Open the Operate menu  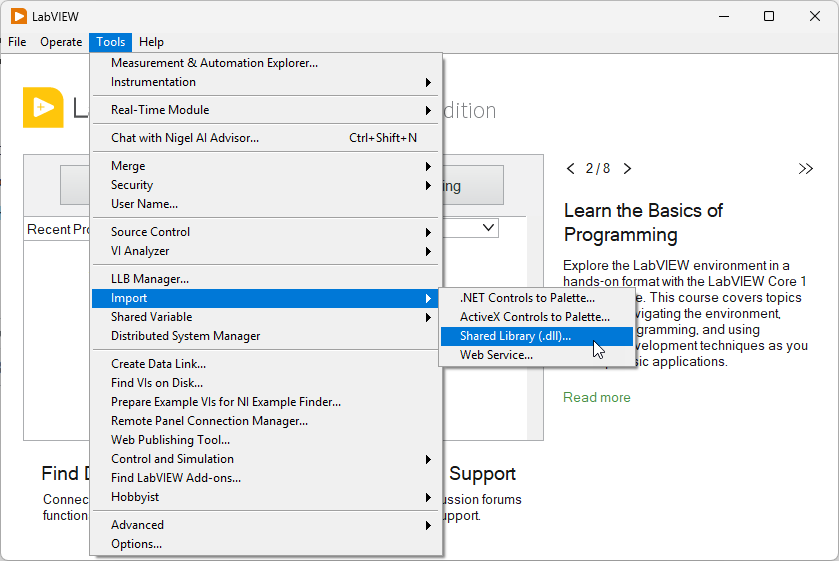(x=61, y=42)
